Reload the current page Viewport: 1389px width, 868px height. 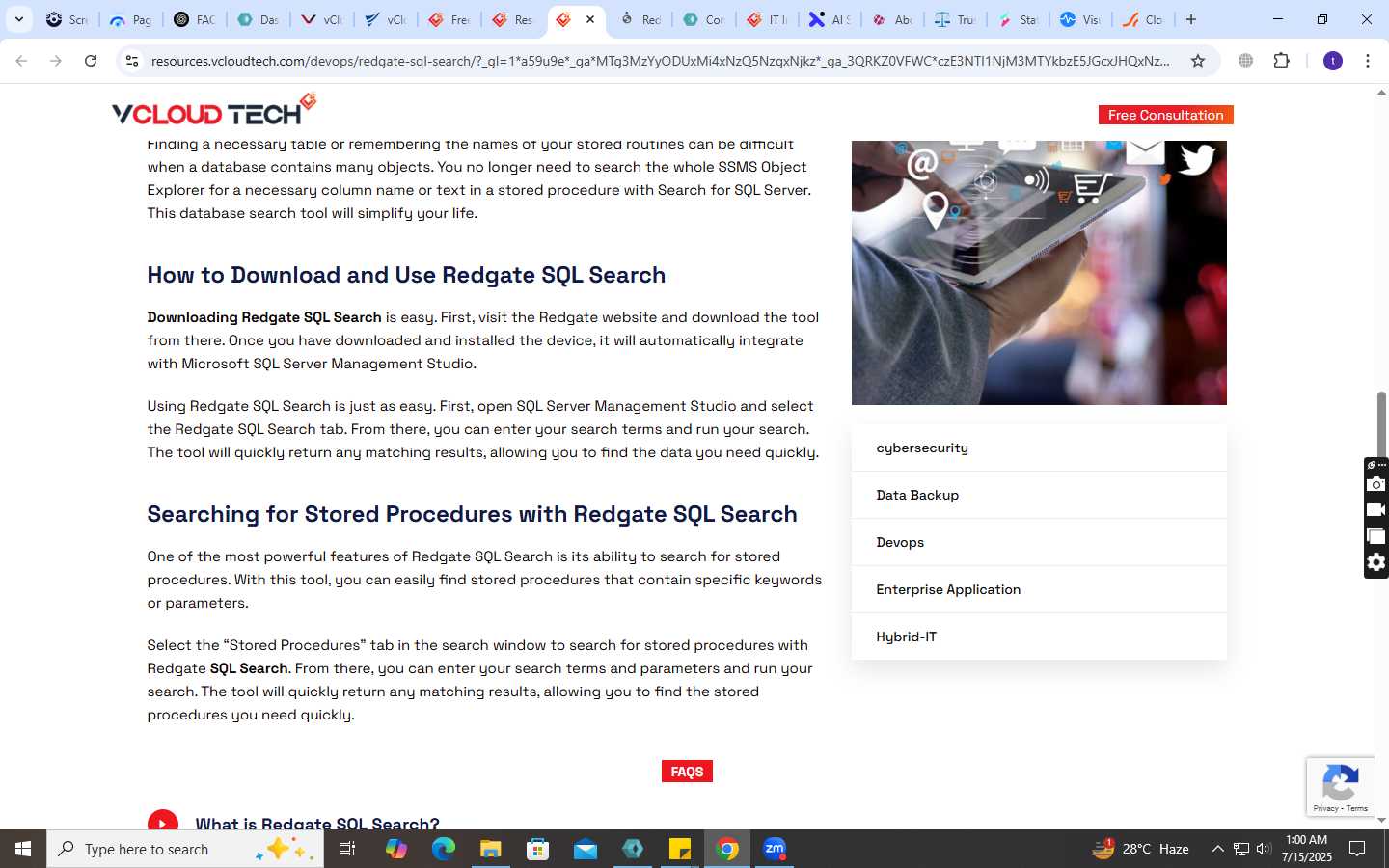click(x=91, y=61)
